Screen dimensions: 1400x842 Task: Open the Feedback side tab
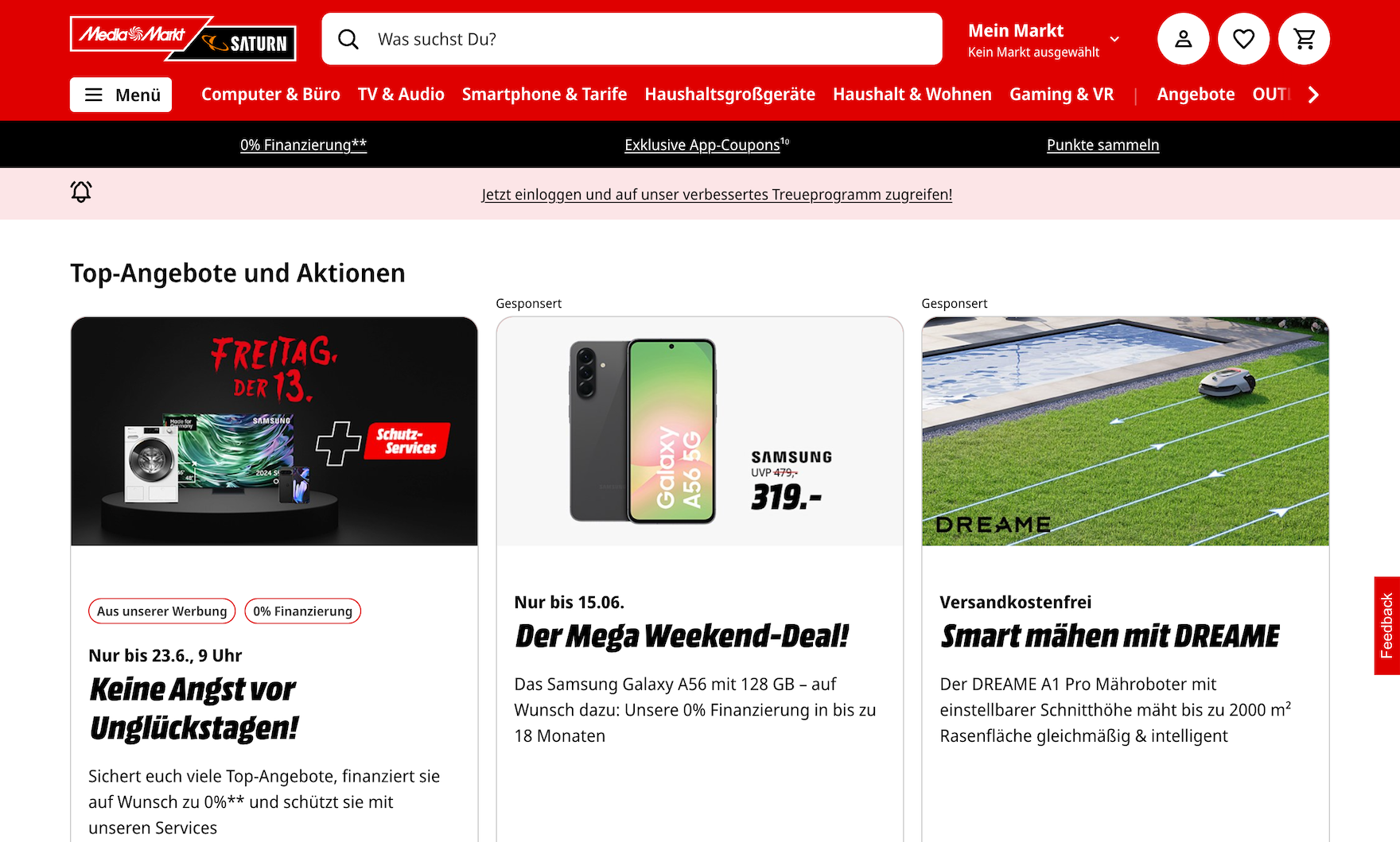click(1386, 626)
